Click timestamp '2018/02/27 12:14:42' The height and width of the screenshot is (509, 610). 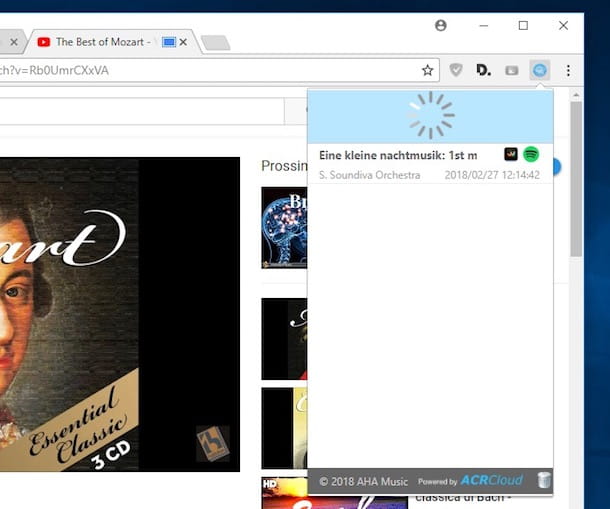(x=492, y=175)
